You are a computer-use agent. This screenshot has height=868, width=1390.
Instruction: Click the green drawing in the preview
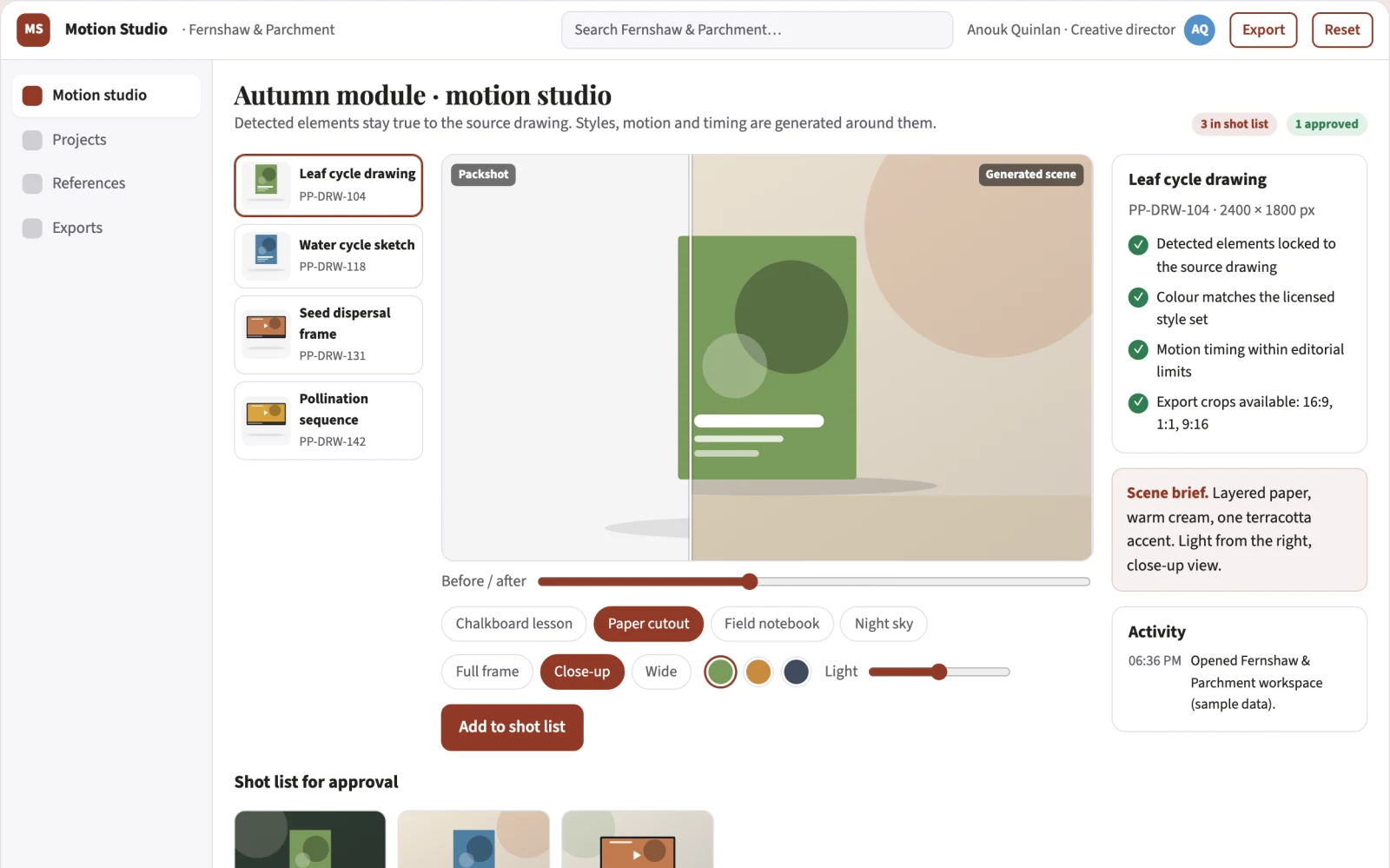click(767, 358)
